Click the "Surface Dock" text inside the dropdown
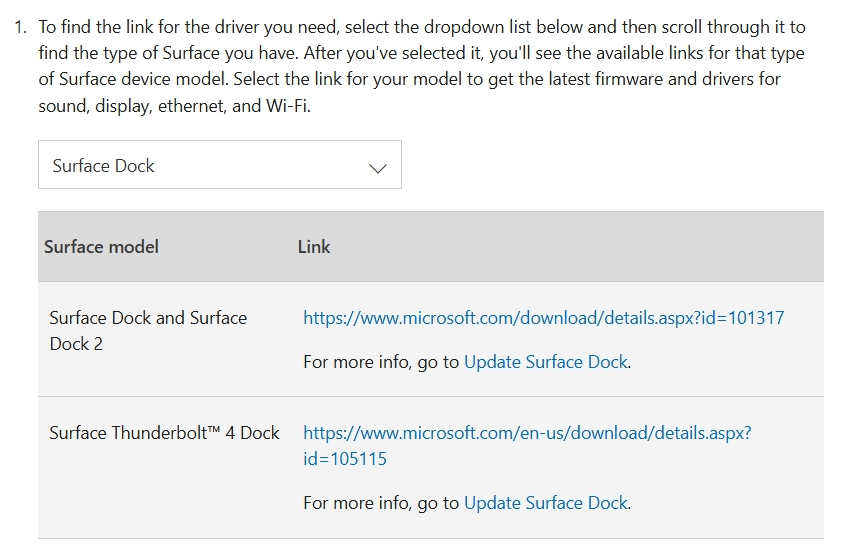 [104, 166]
